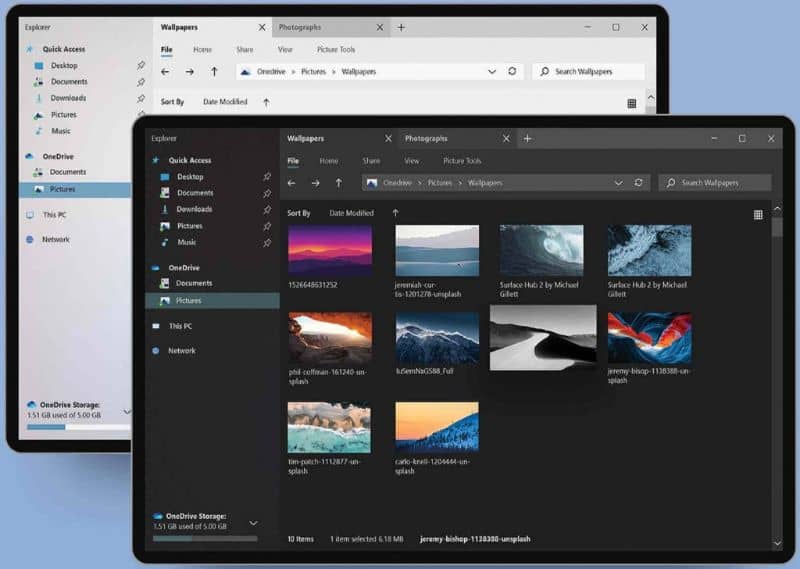Viewport: 800px width, 569px height.
Task: Select the carlo-knell-1204444-unsplash thumbnail
Action: pos(437,427)
